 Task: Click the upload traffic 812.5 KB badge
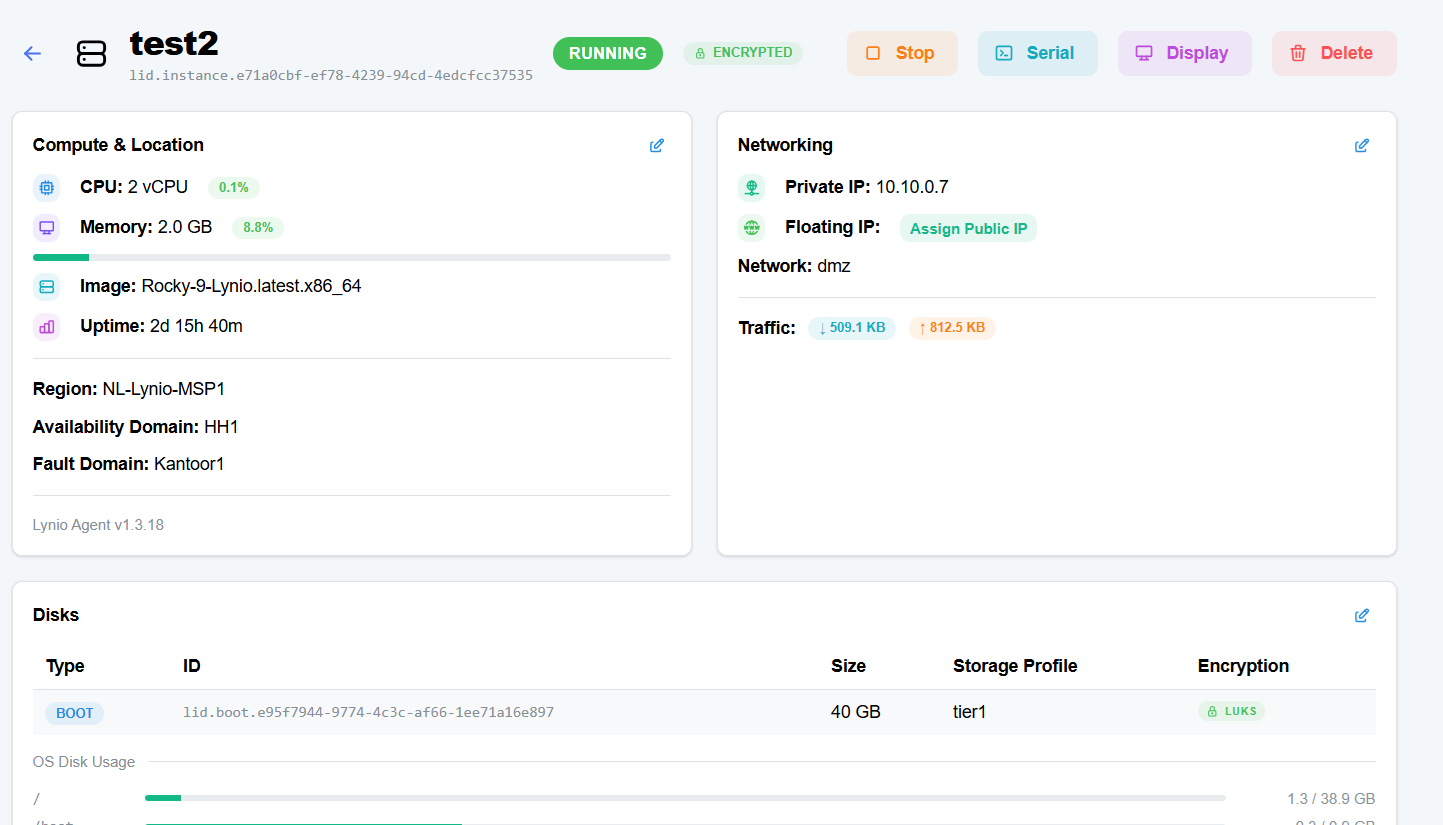[x=952, y=327]
